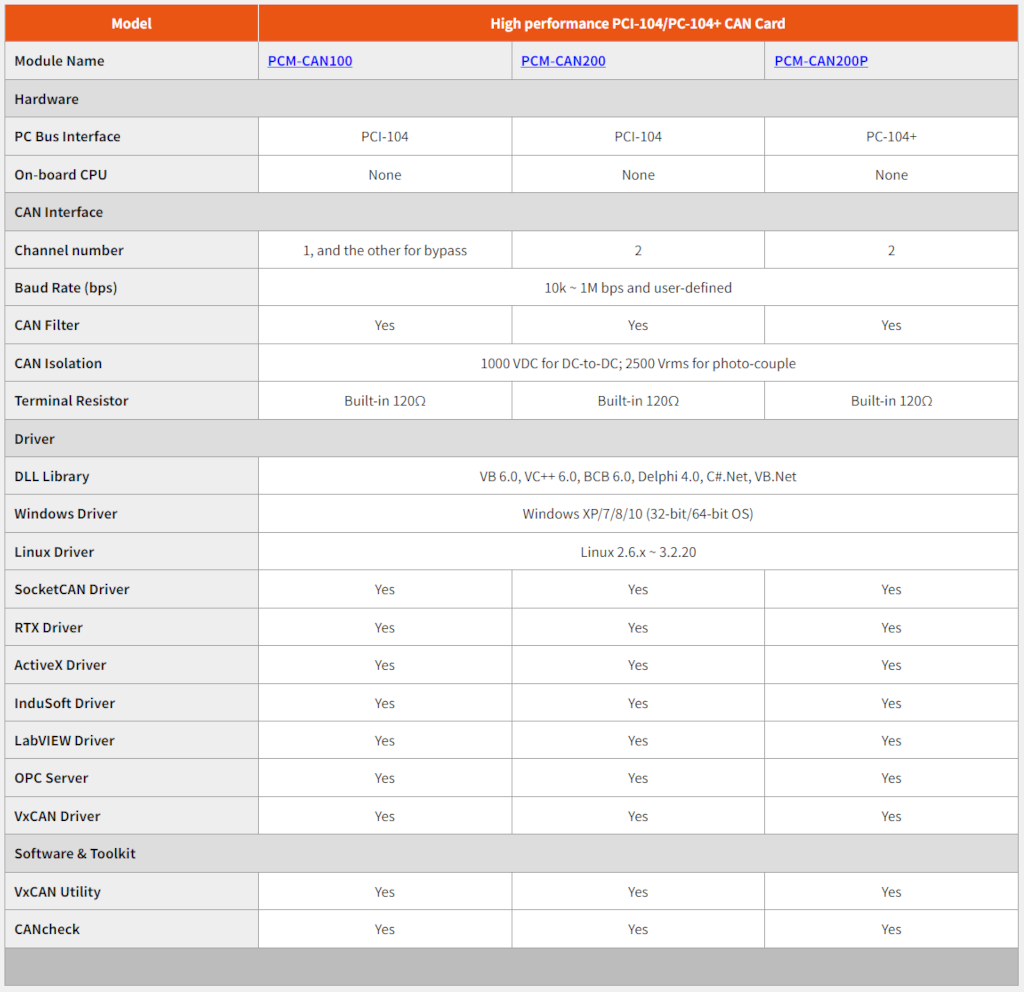Screen dimensions: 1024x992
Task: Click the 'Channel number' row label
Action: 69,251
